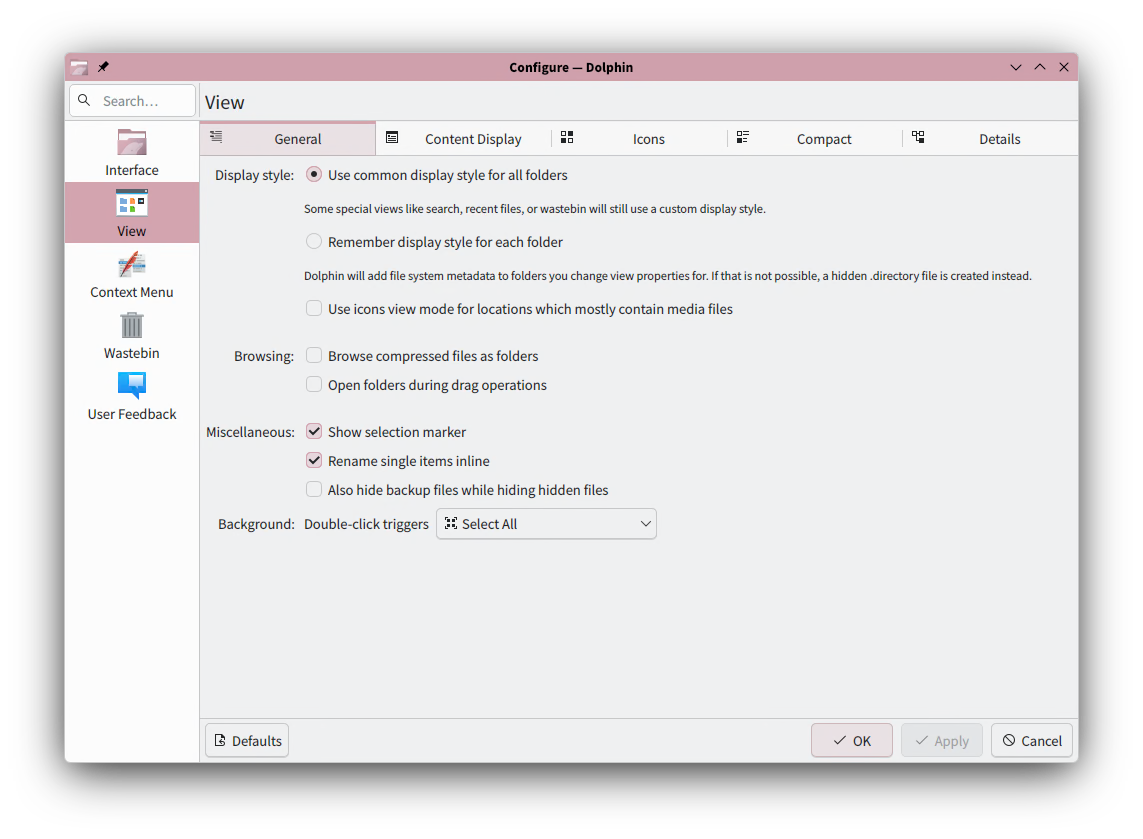Click the special views description text

coord(534,208)
